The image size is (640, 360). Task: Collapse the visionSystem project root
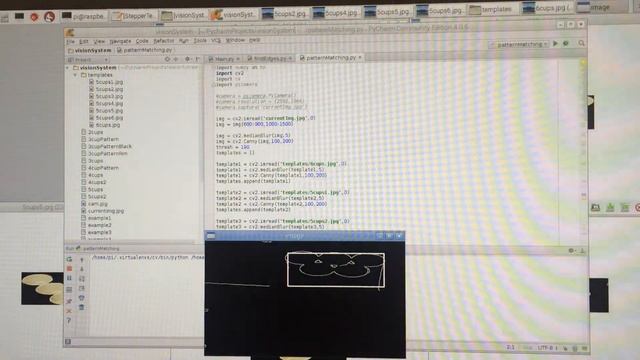(x=68, y=68)
